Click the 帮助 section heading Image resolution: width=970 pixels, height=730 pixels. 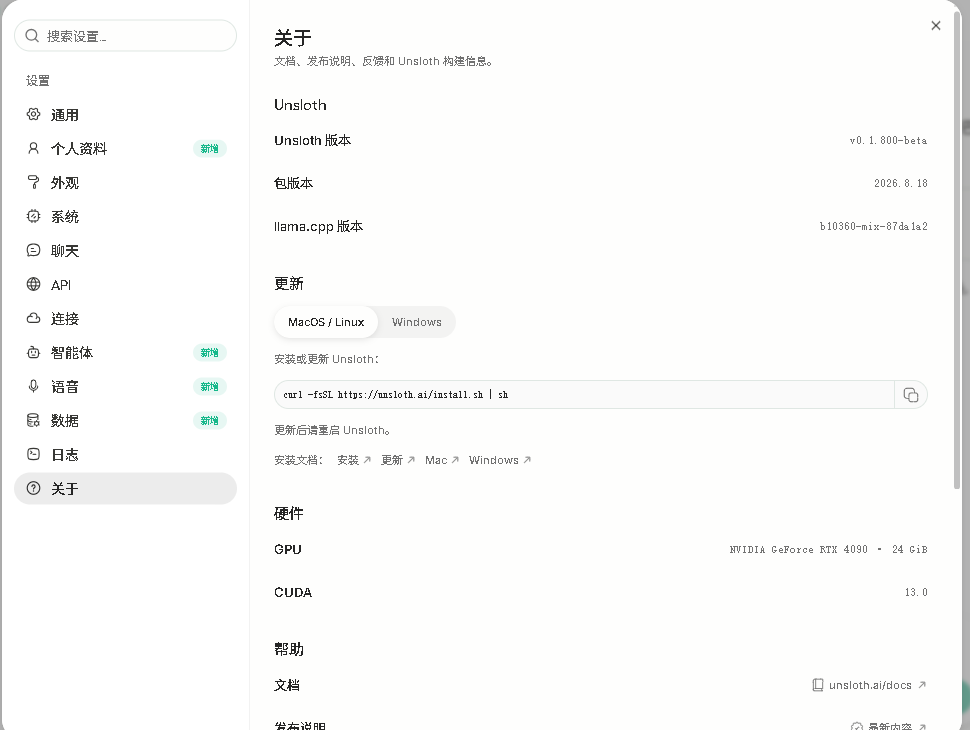289,649
